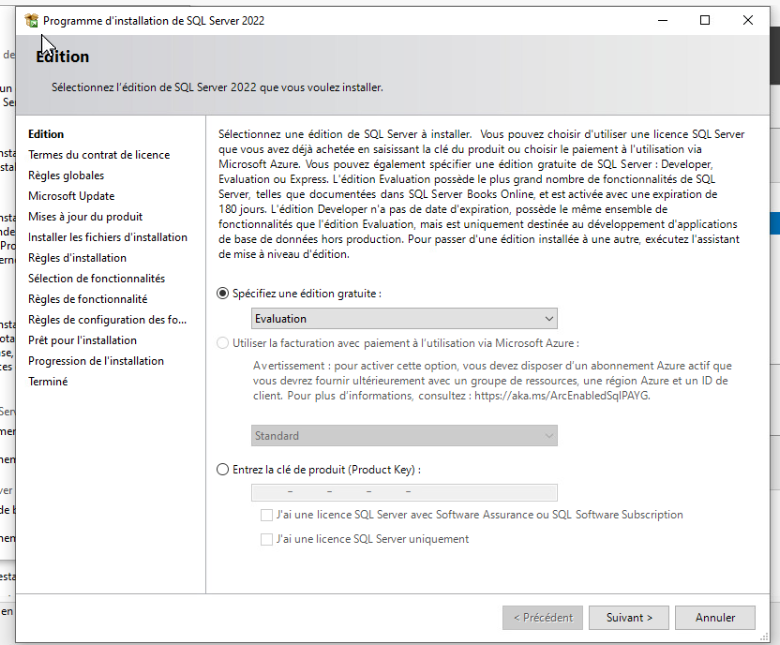Select Termes du contrat de licence step
This screenshot has height=645, width=780.
[x=99, y=155]
